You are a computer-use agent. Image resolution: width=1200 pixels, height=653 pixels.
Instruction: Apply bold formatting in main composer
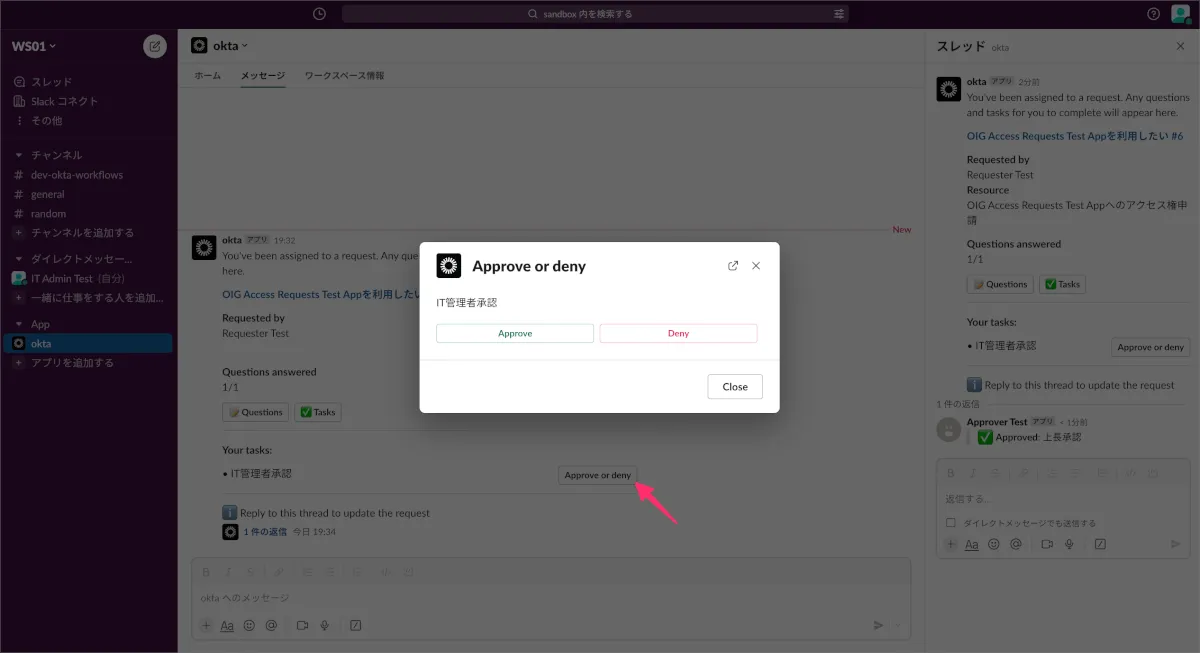[x=206, y=572]
